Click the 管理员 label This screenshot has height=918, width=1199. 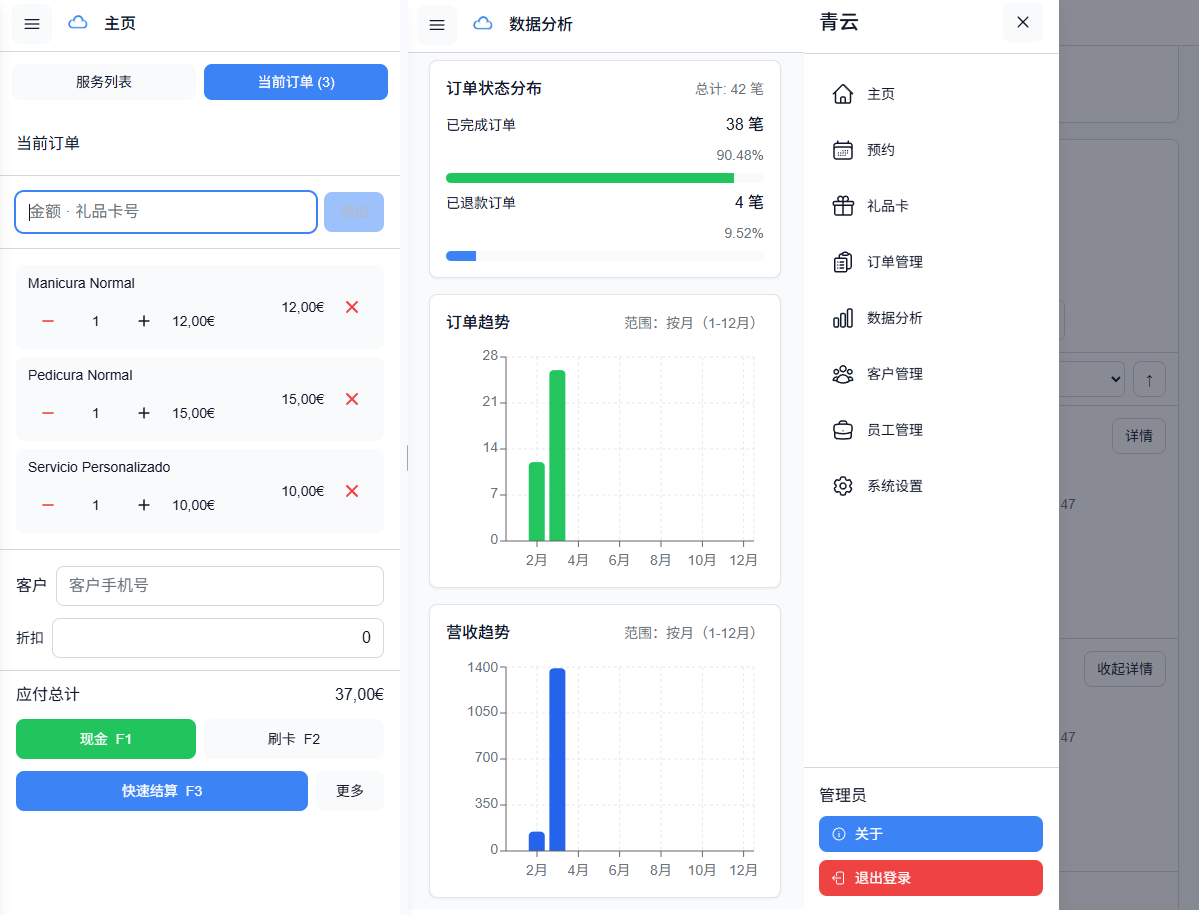843,796
